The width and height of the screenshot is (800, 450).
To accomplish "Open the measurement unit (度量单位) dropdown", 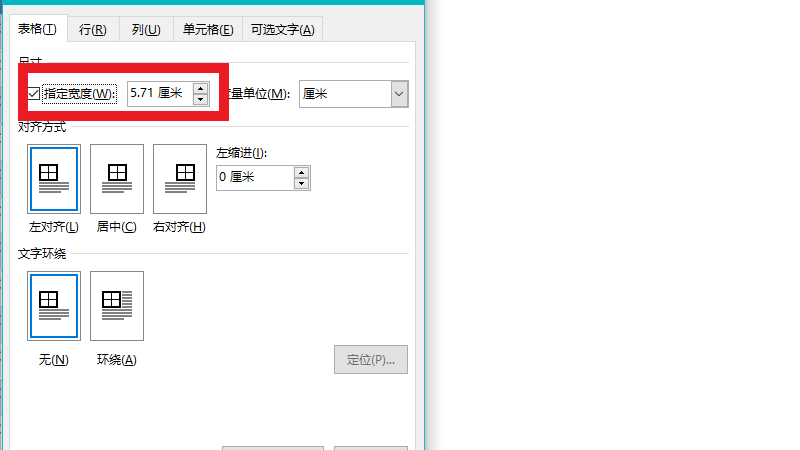I will [x=399, y=94].
